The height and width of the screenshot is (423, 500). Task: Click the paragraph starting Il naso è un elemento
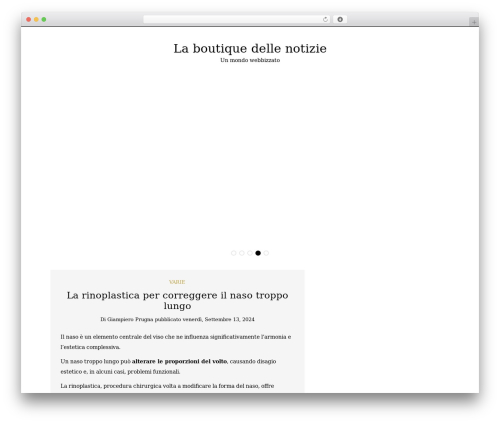176,342
